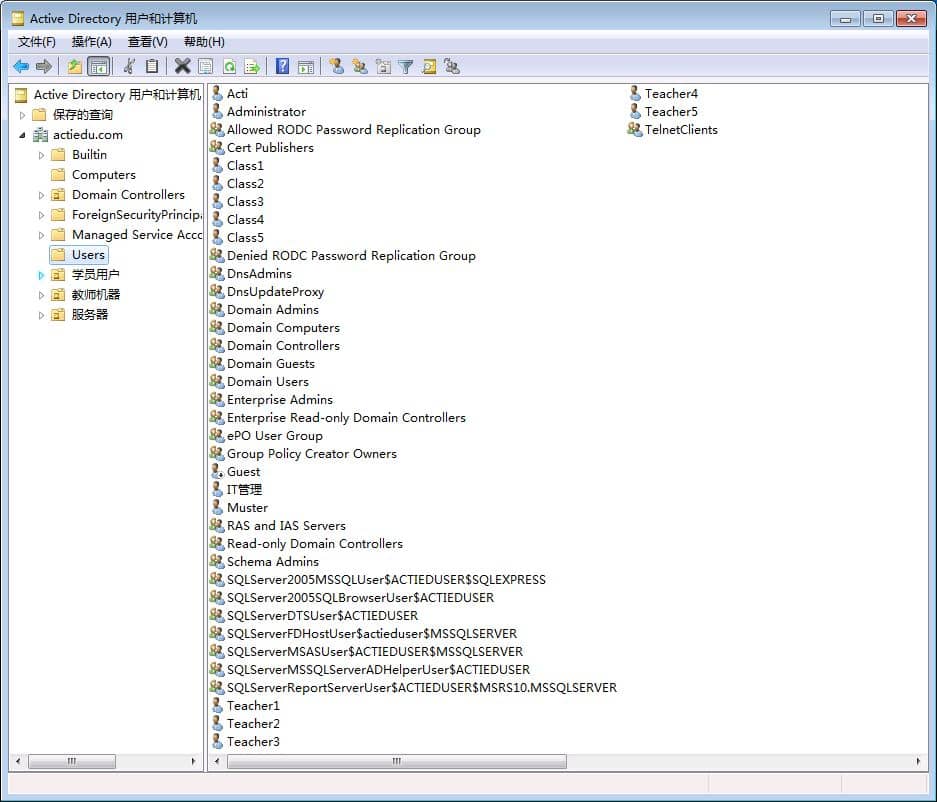Go up one level with folder-arrow icon

click(x=74, y=66)
